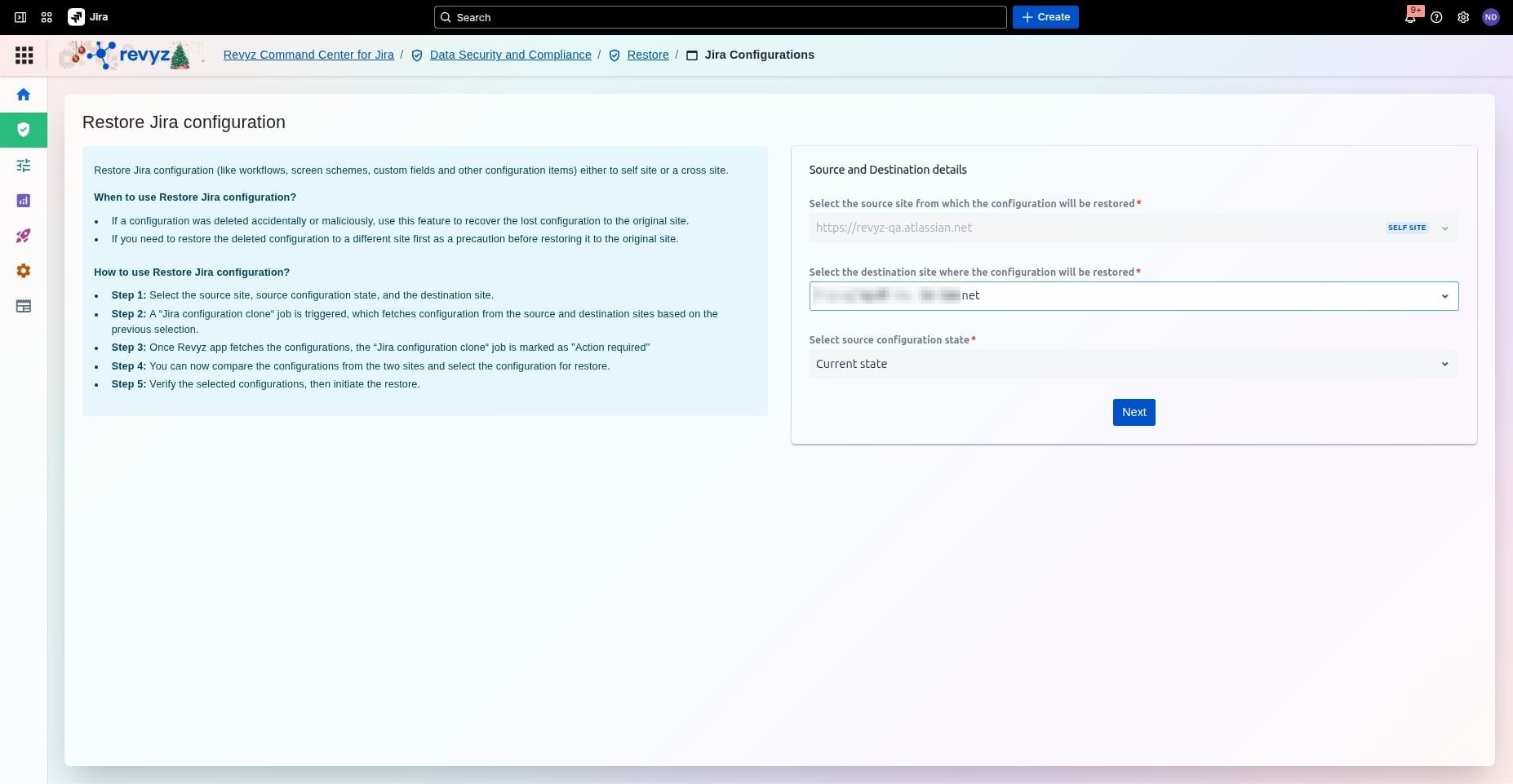Toggle the Jira sidebar collapse icon
The image size is (1513, 784).
pyautogui.click(x=20, y=17)
